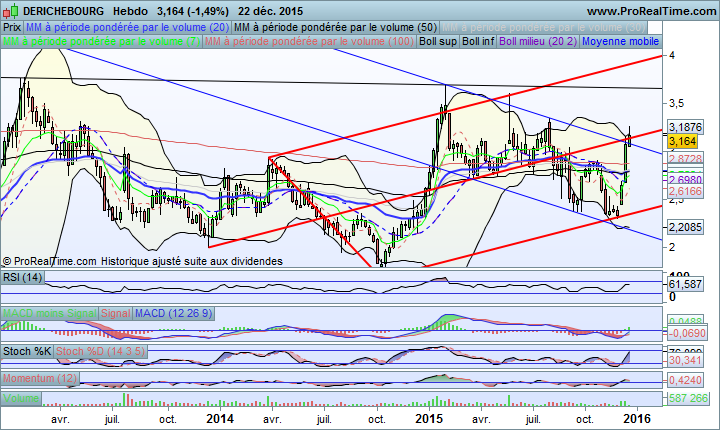
Task: Click the green volume-weighted MM (7) label
Action: 101,41
